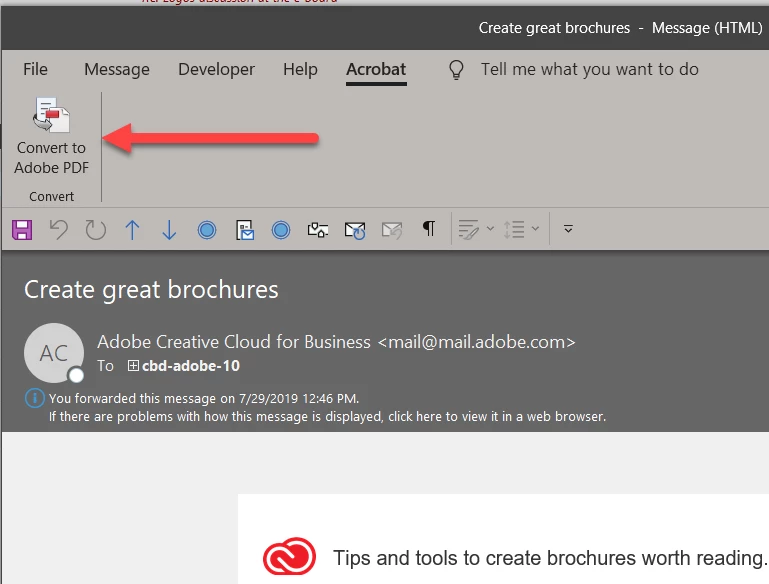769x584 pixels.
Task: Click the Tell me lightbulb icon
Action: click(x=456, y=69)
